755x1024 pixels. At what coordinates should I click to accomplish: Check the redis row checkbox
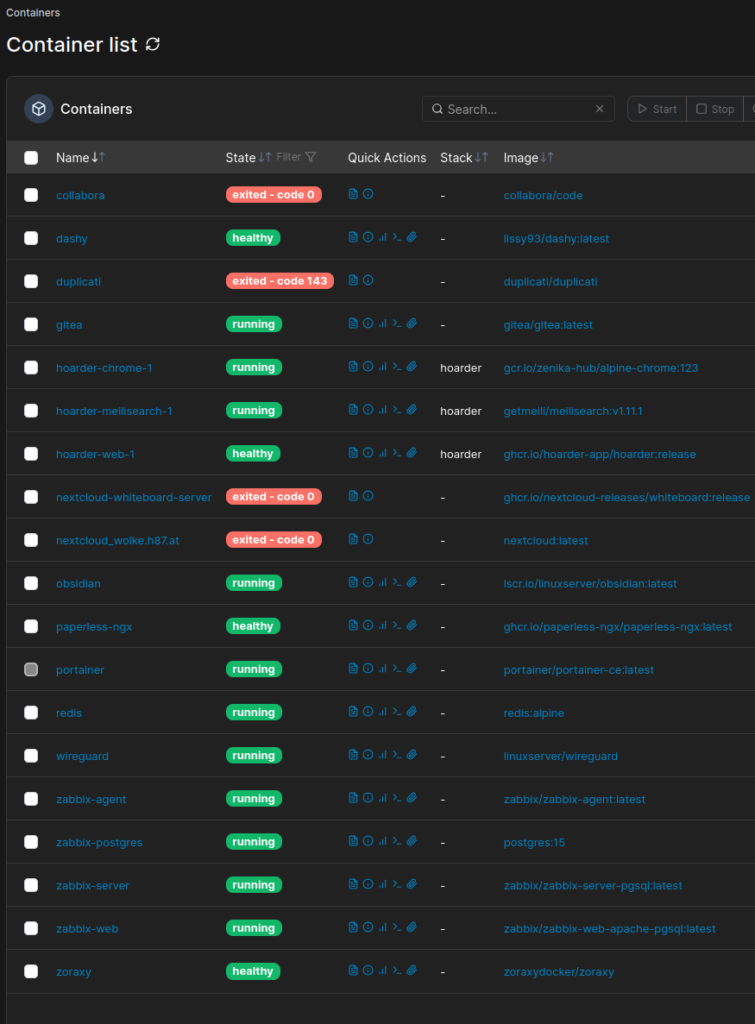31,712
